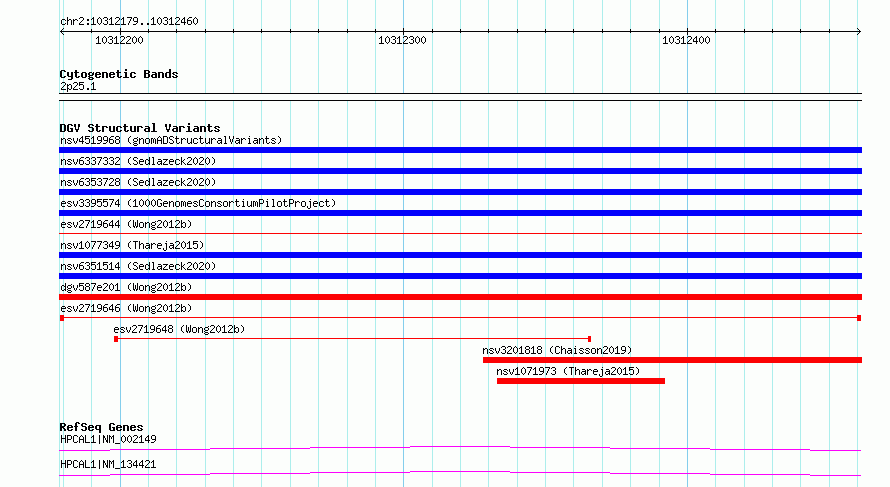Click the nsv4519968 gnomAD variant label
890x487 pixels.
[x=171, y=140]
